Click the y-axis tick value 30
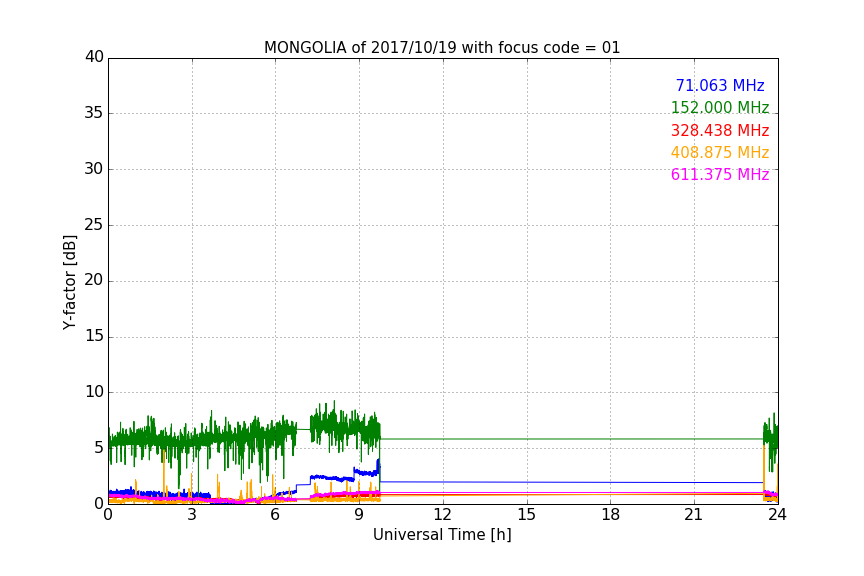The width and height of the screenshot is (864, 576). point(94,169)
